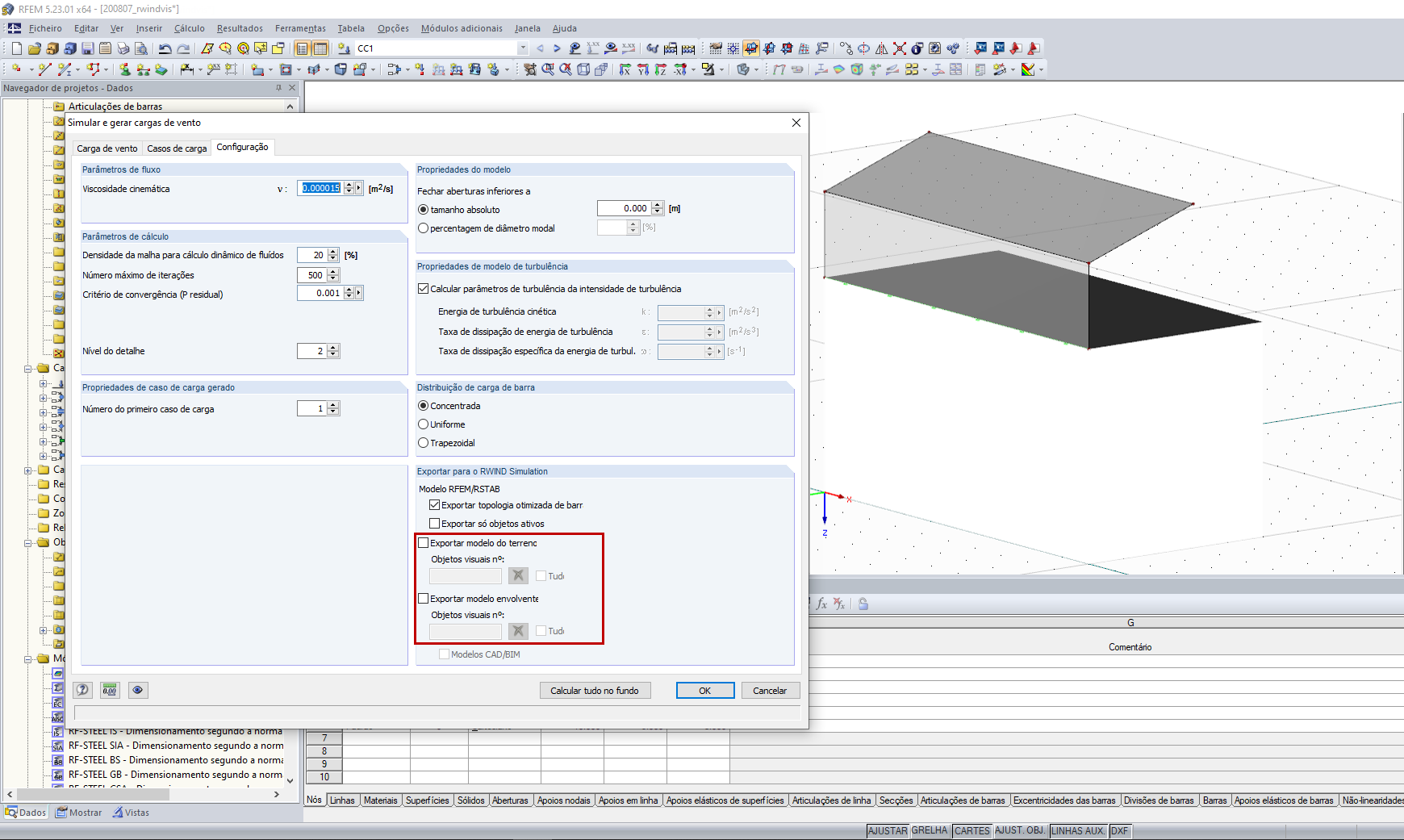Click the 'Calcular tudo no fundo' button
Screen dimensions: 1404x840
pos(595,691)
